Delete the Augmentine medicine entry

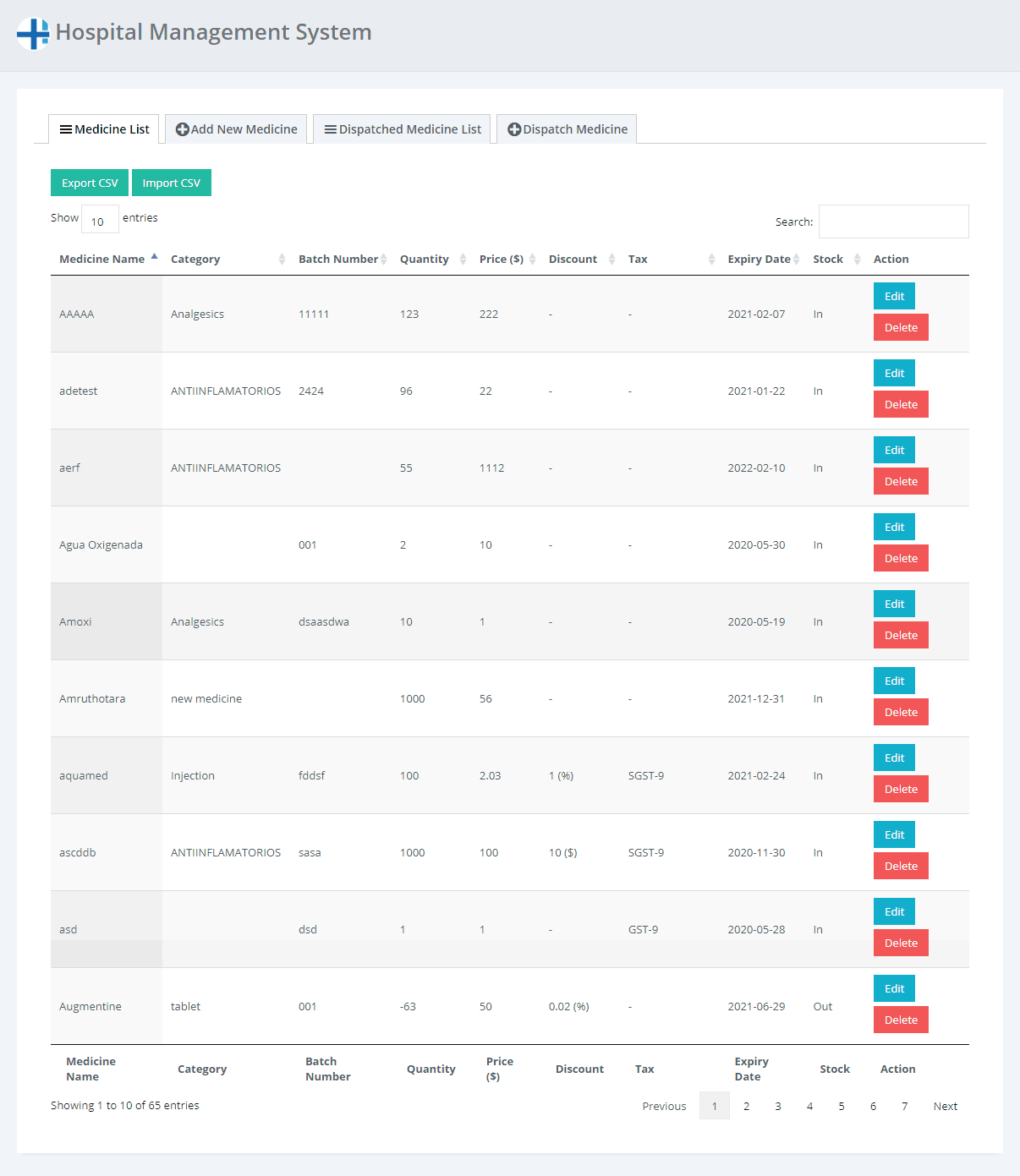pos(901,1020)
